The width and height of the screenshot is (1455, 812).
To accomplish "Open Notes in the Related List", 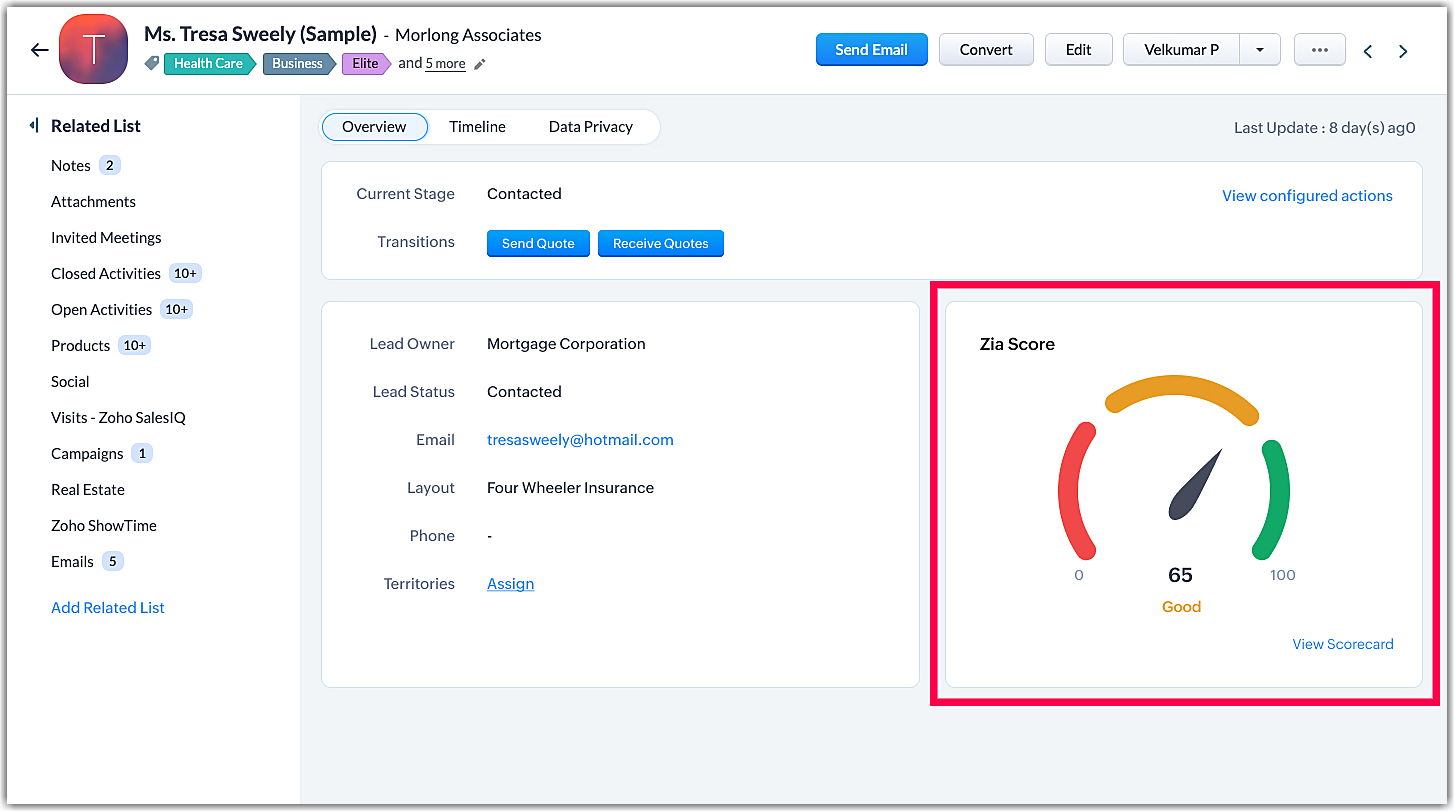I will (71, 166).
